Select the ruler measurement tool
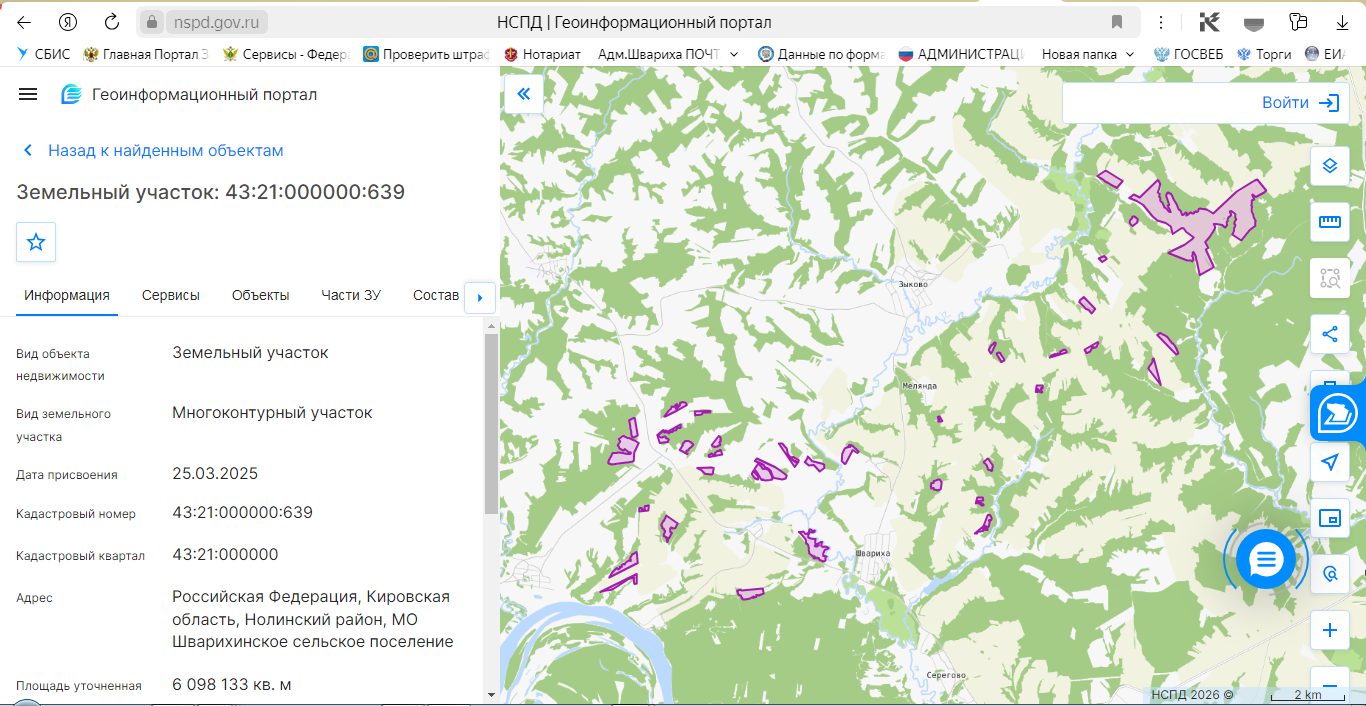This screenshot has height=706, width=1366. click(x=1329, y=222)
